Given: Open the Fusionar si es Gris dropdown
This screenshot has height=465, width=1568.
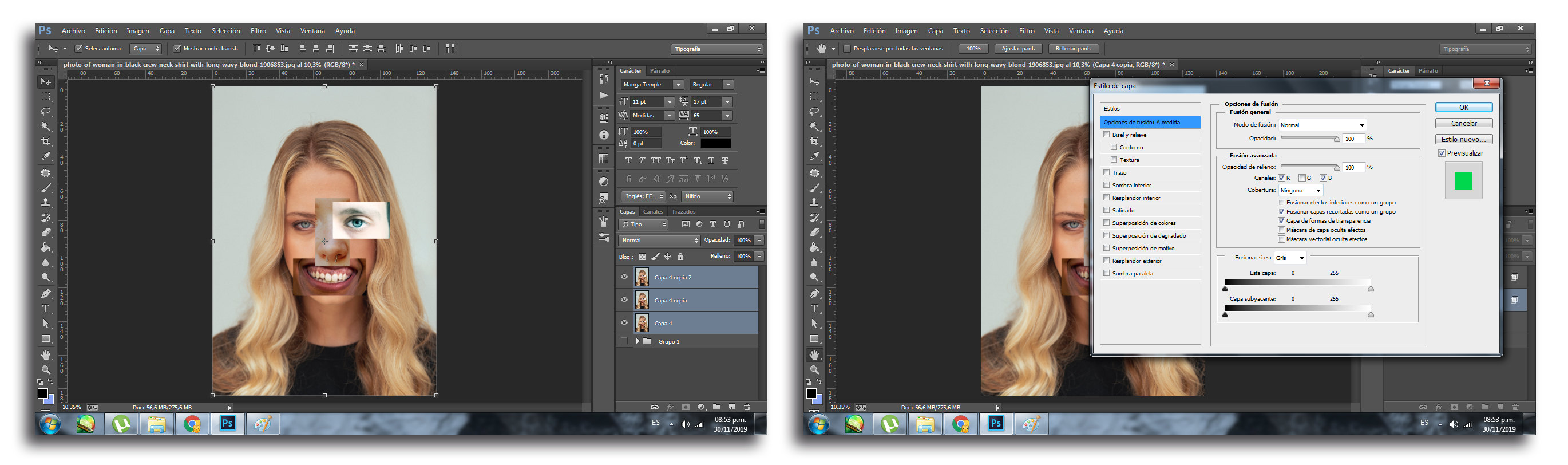Looking at the screenshot, I should click(1290, 258).
